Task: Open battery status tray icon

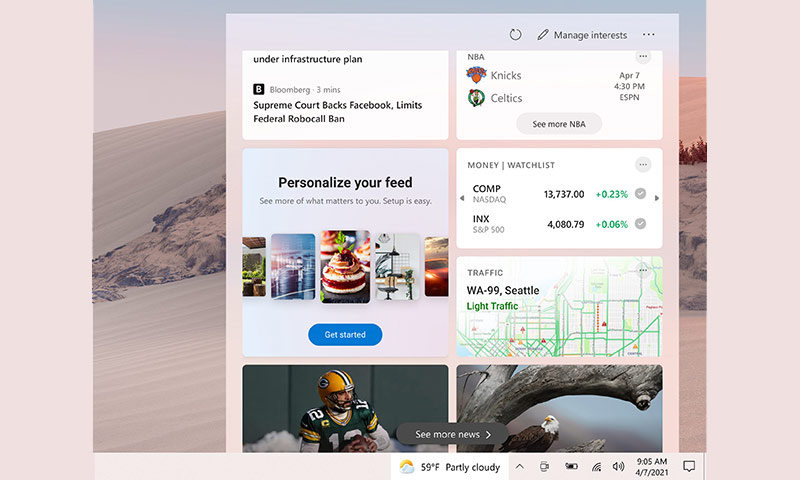Action: point(571,466)
